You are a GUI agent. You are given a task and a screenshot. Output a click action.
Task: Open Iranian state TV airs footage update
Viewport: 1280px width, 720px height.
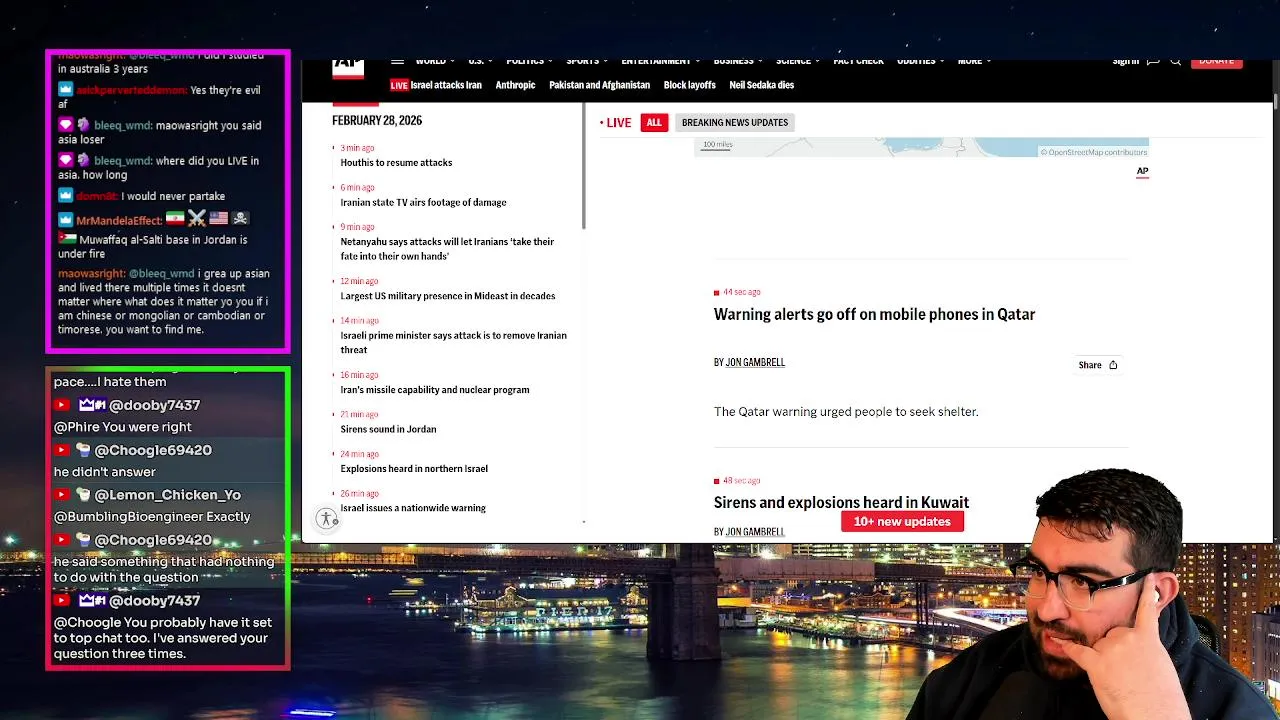(423, 202)
